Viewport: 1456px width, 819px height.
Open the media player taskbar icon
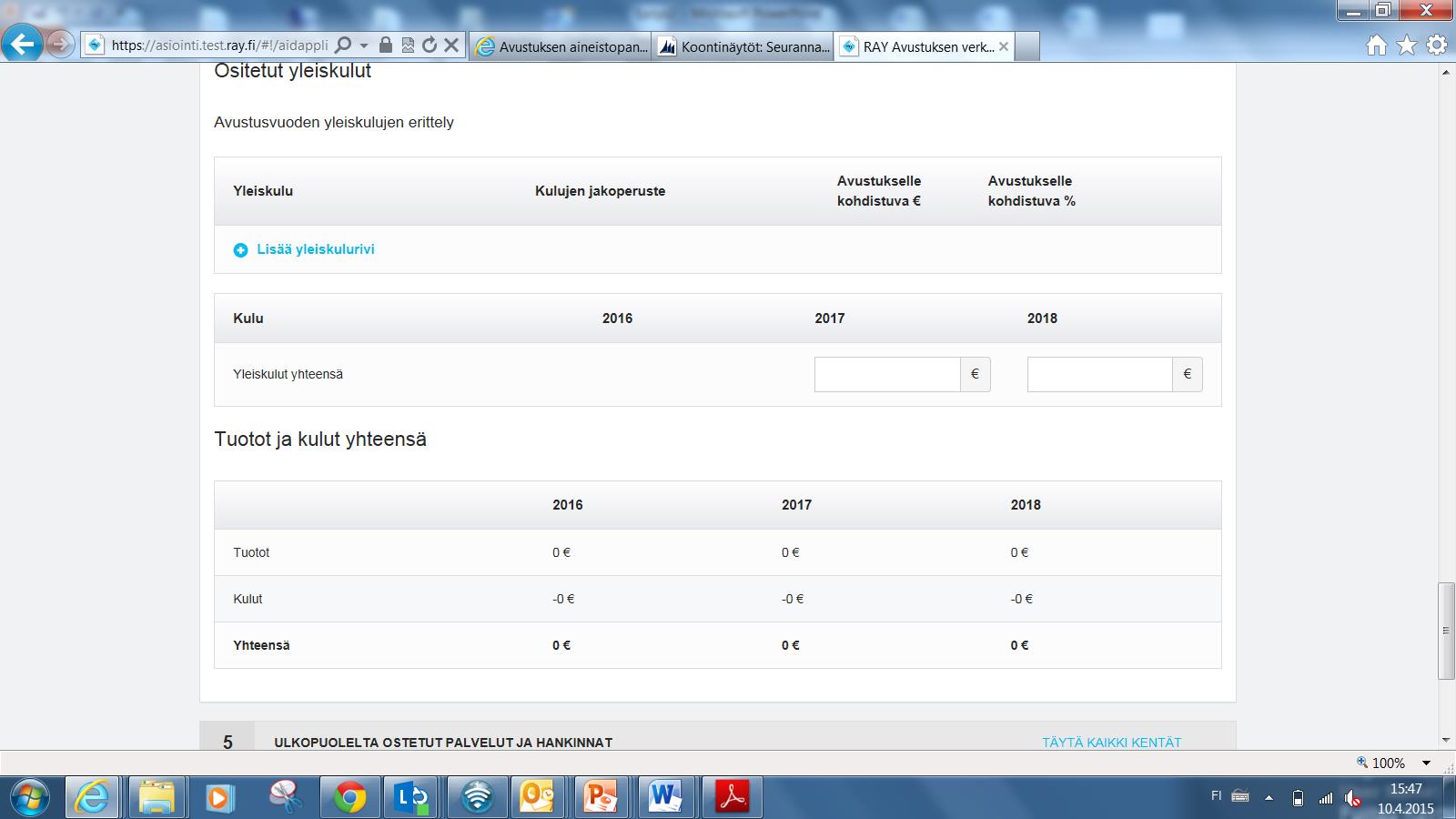[219, 798]
